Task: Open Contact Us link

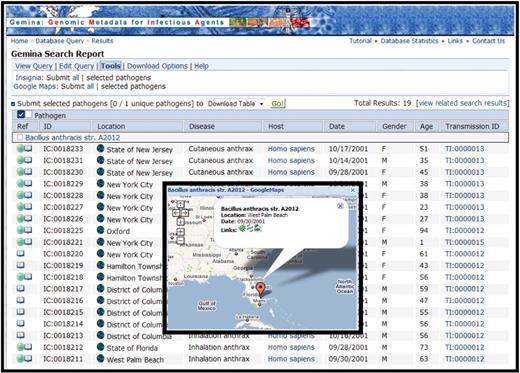Action: (x=488, y=41)
